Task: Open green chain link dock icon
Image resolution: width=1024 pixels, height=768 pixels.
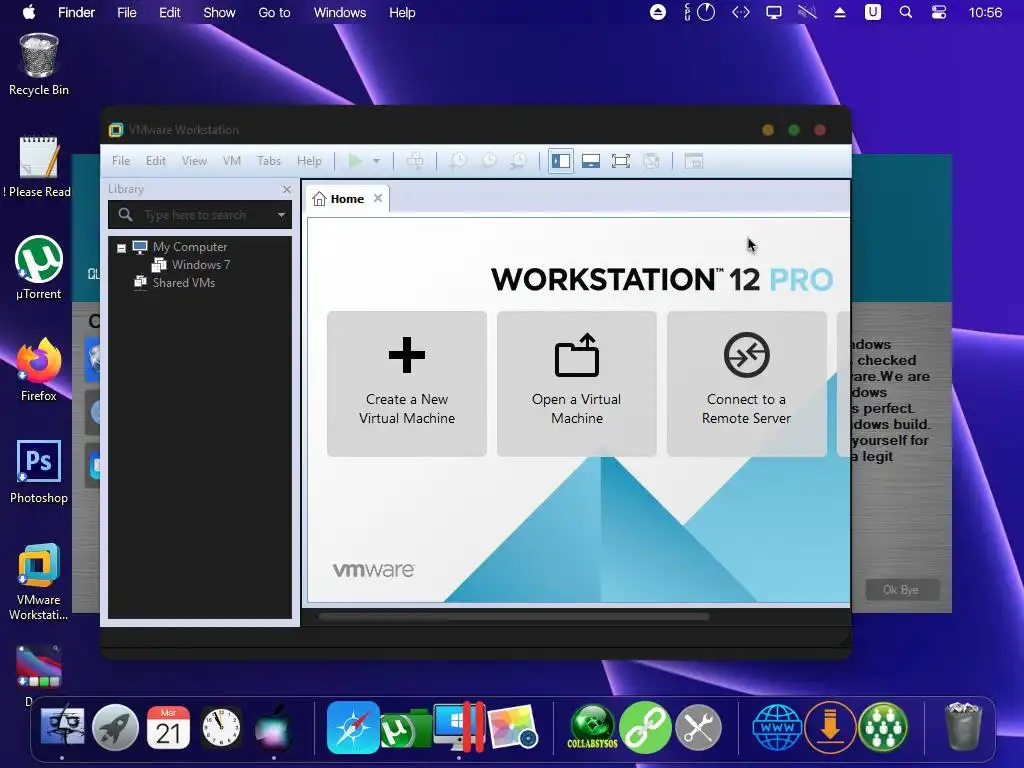Action: click(x=645, y=727)
